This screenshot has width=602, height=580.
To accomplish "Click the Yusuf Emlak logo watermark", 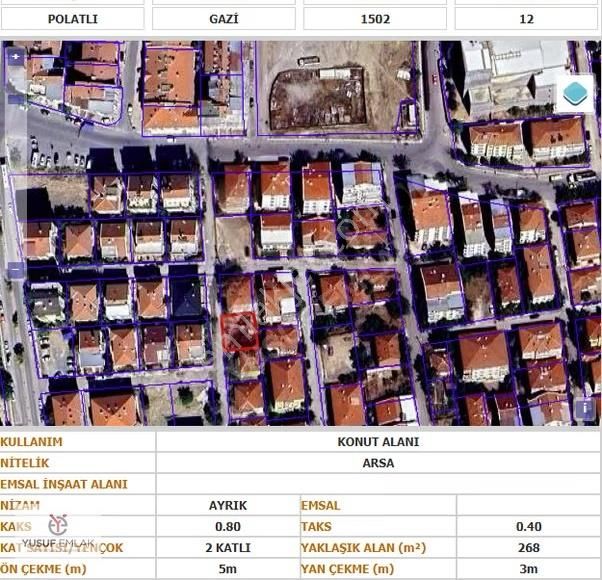I will (x=59, y=531).
